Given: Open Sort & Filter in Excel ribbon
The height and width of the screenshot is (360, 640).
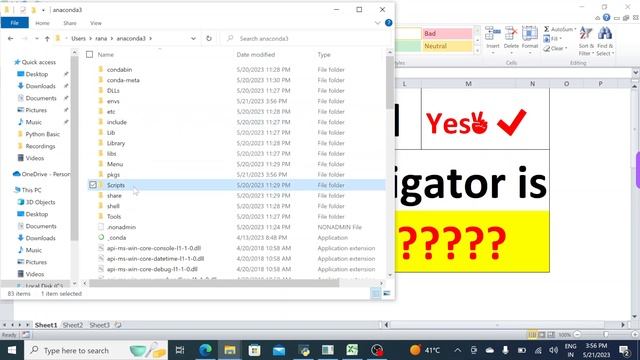Looking at the screenshot, I should [x=586, y=41].
